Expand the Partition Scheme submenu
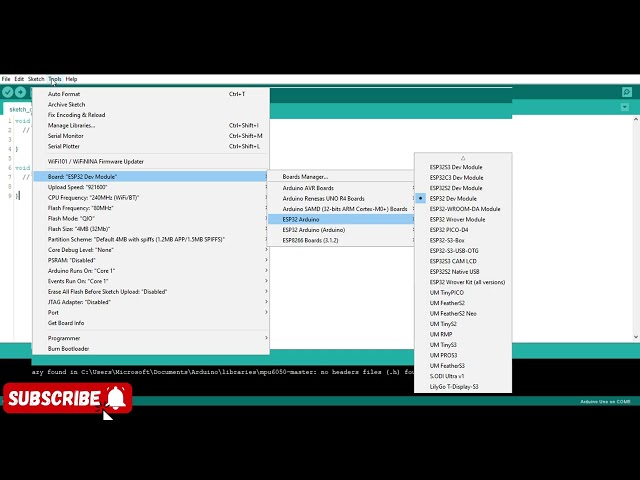Screen dimensions: 640x480 point(151,240)
